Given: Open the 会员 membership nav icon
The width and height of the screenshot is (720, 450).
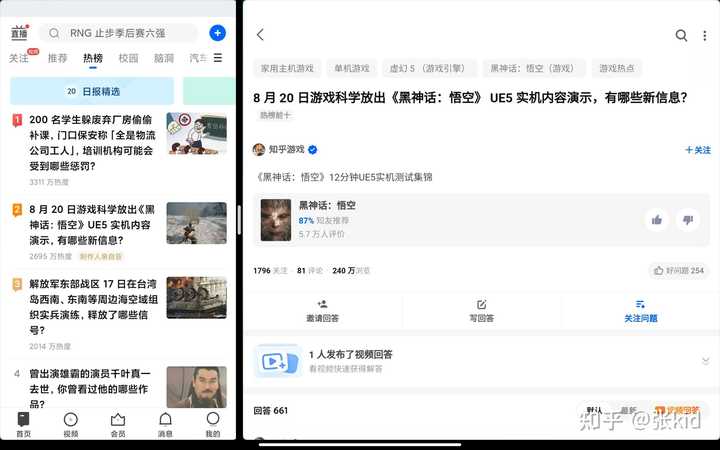Looking at the screenshot, I should point(118,419).
